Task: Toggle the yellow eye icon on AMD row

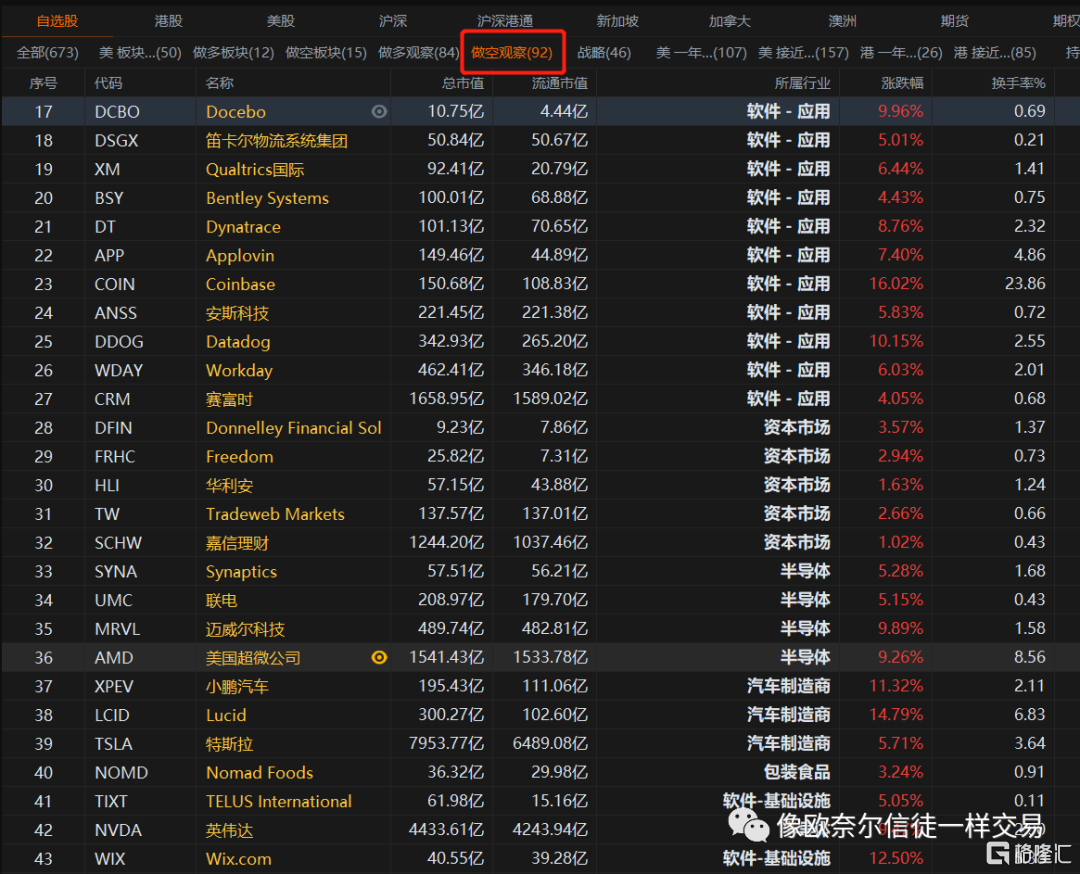Action: [379, 658]
